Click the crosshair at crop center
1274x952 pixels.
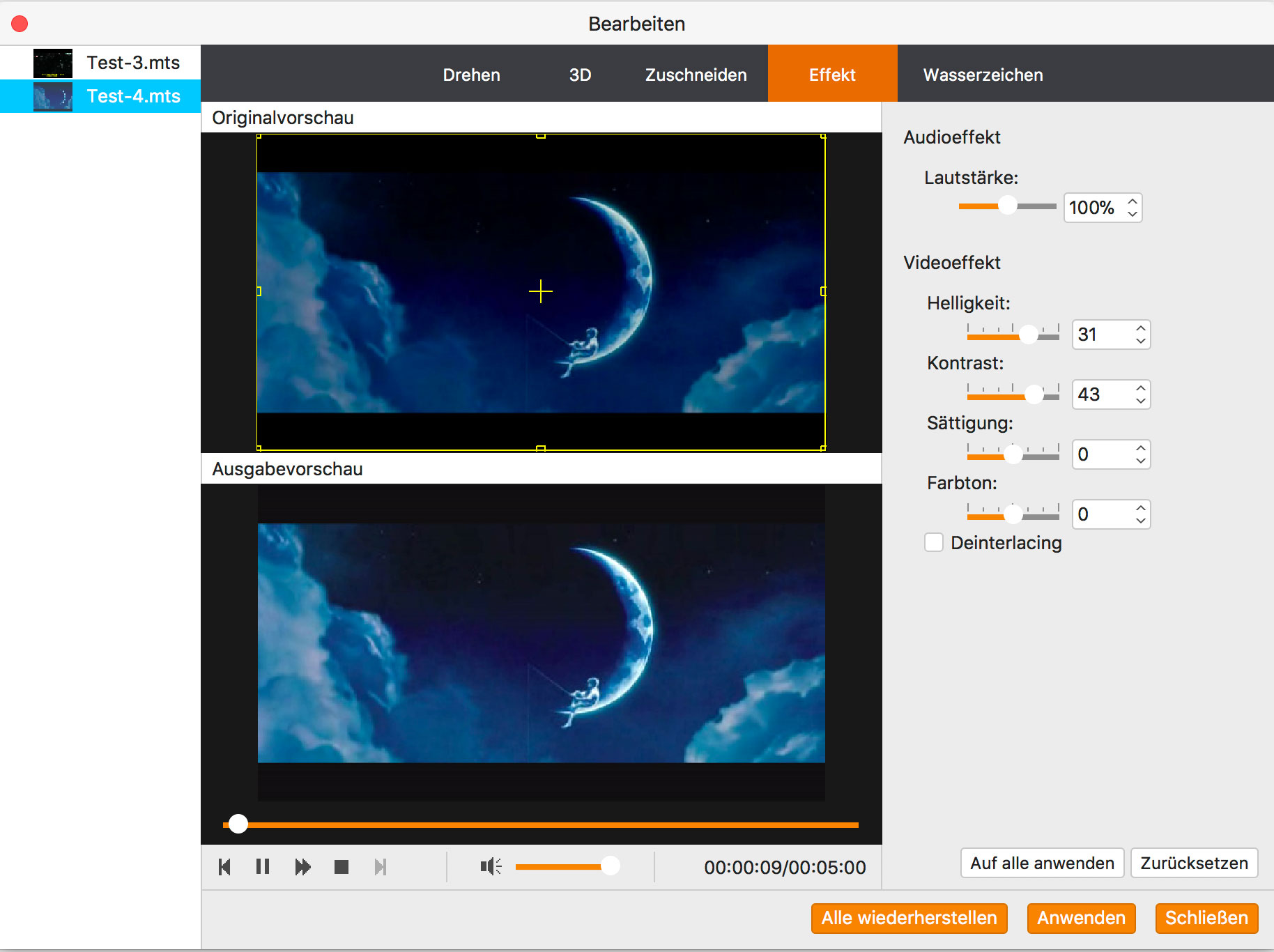541,291
